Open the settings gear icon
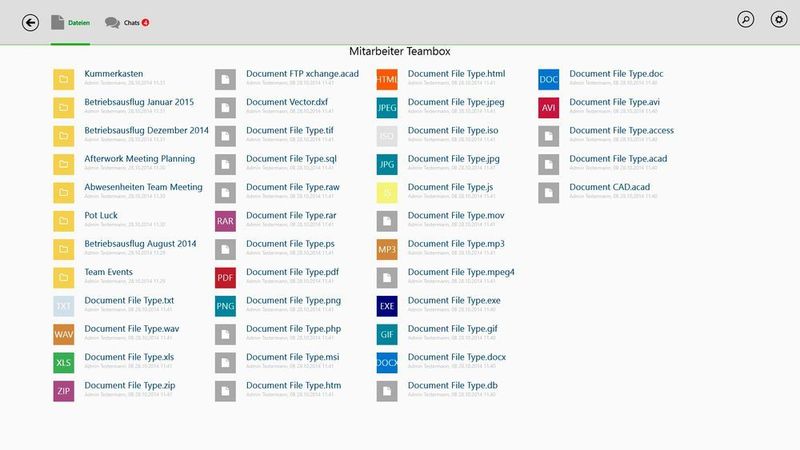 click(x=779, y=19)
